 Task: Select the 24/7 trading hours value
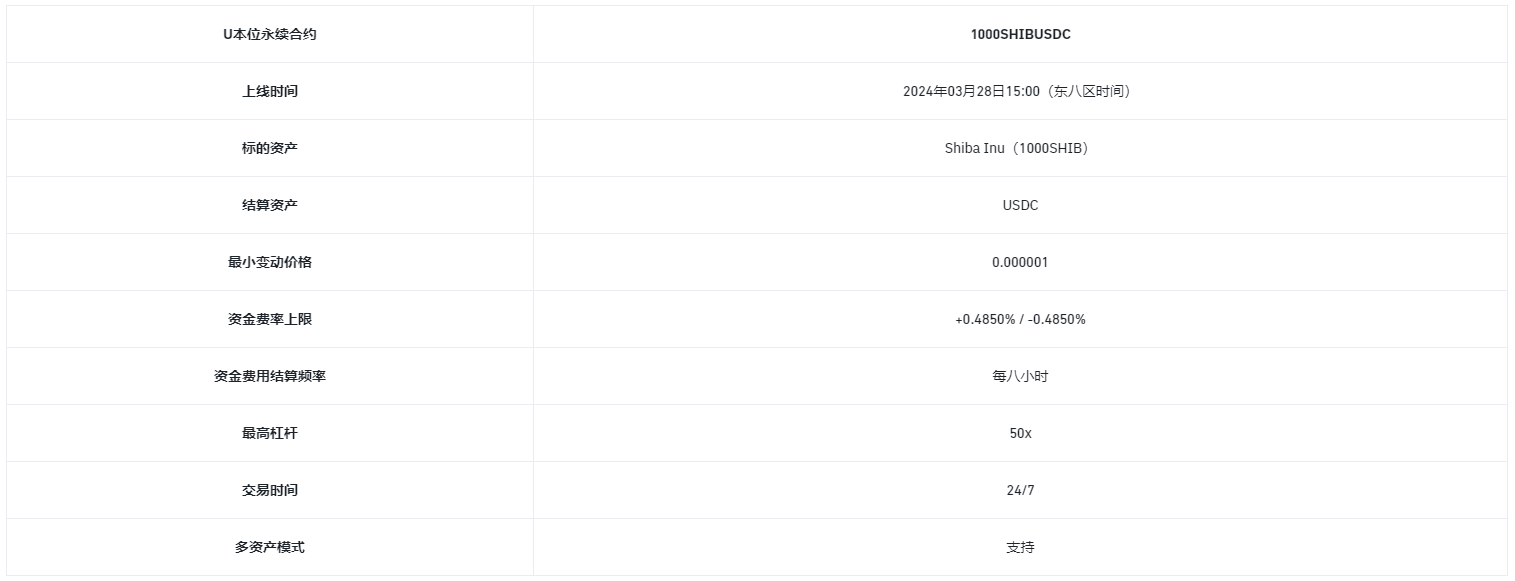pos(1020,490)
